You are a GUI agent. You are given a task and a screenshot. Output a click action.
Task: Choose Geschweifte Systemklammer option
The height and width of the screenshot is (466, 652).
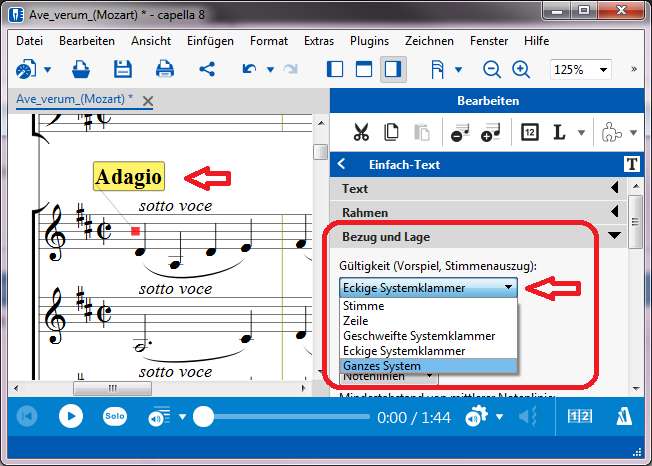pos(429,336)
